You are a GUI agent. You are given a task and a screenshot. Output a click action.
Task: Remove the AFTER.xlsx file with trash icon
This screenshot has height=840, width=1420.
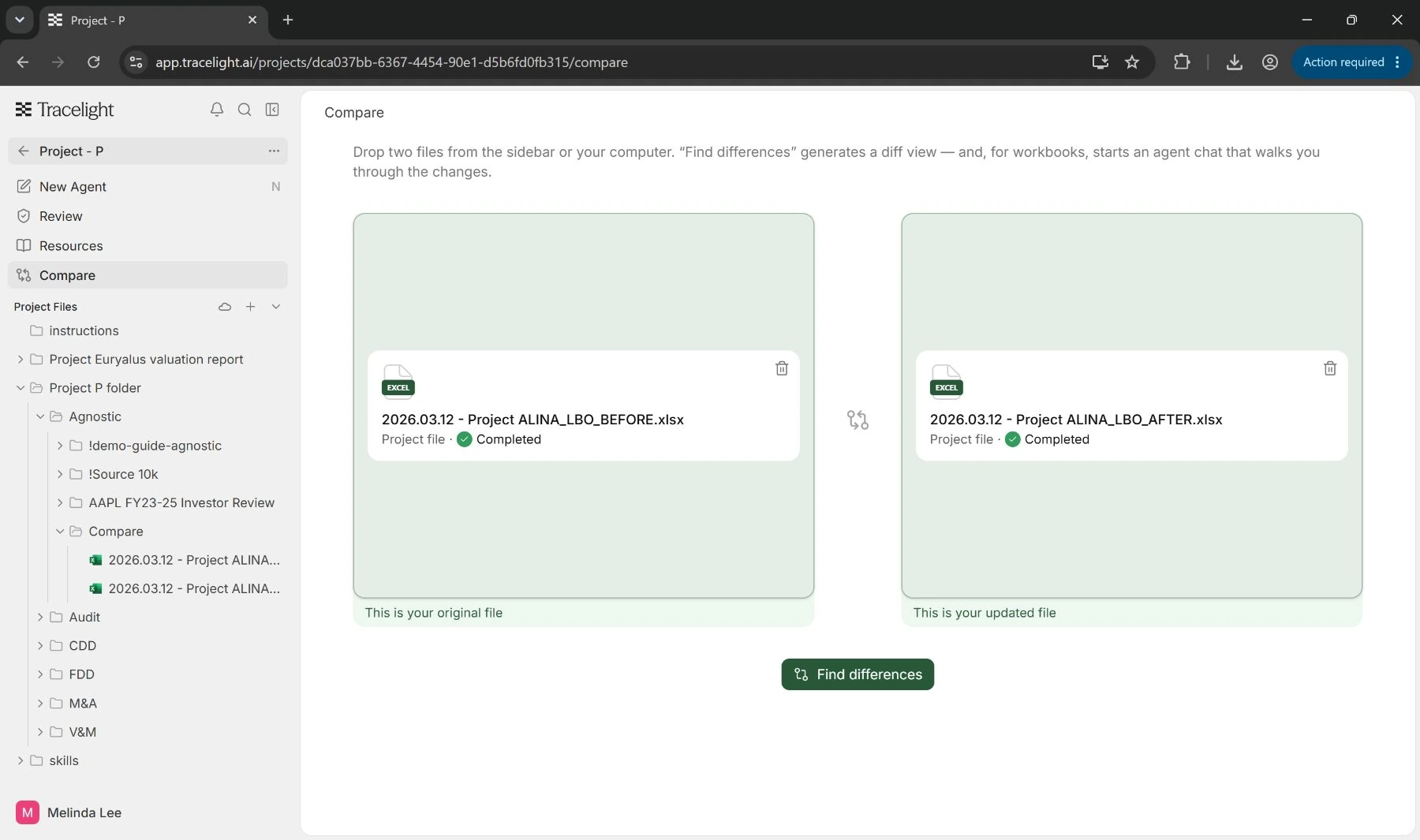coord(1330,368)
